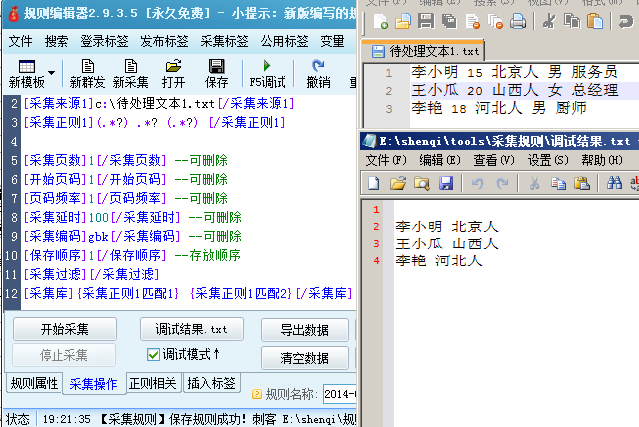Click the Cut scissors in 调试结果.txt window
Image resolution: width=639 pixels, height=427 pixels.
pos(534,183)
